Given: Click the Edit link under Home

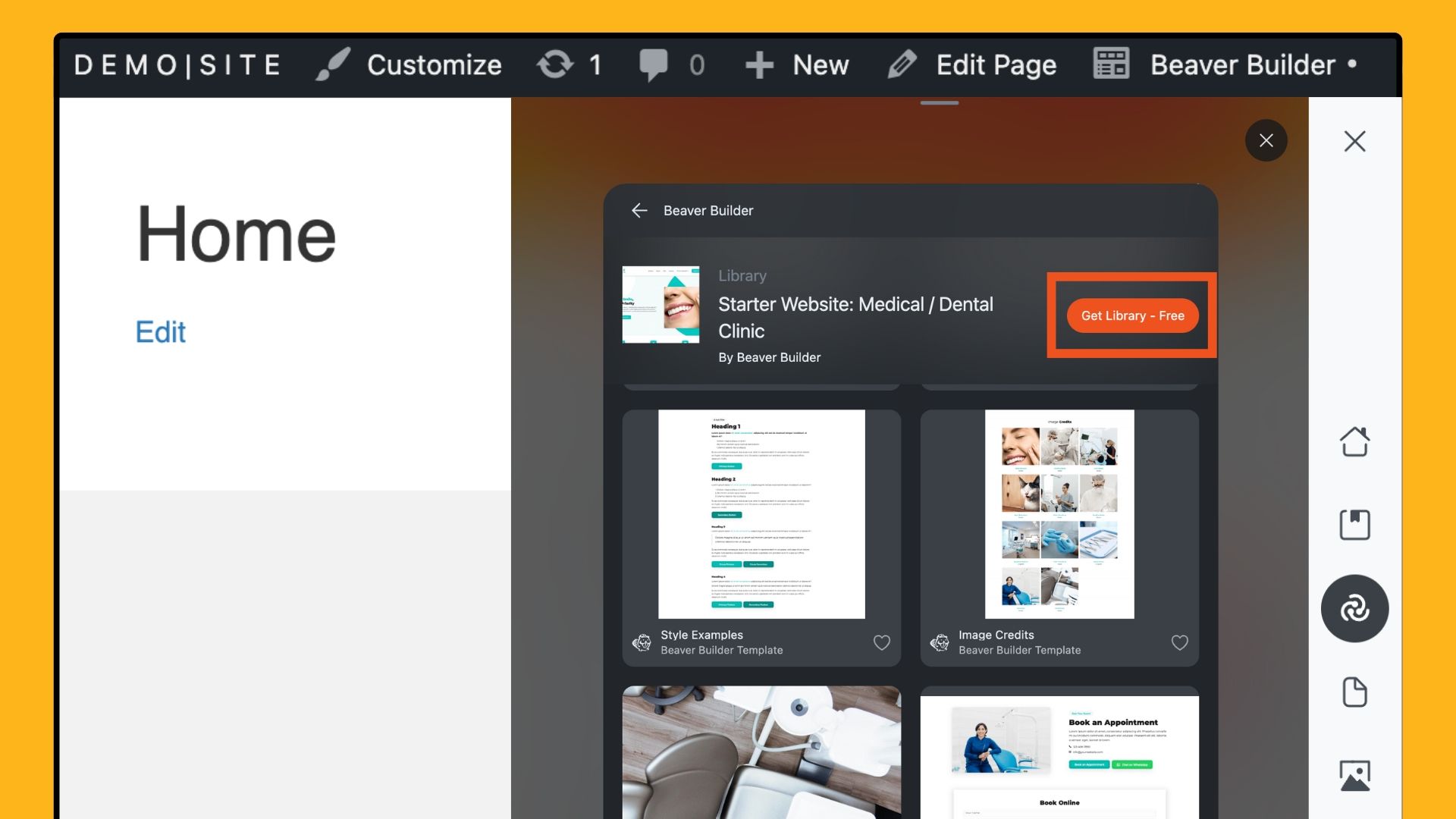Looking at the screenshot, I should click(160, 332).
